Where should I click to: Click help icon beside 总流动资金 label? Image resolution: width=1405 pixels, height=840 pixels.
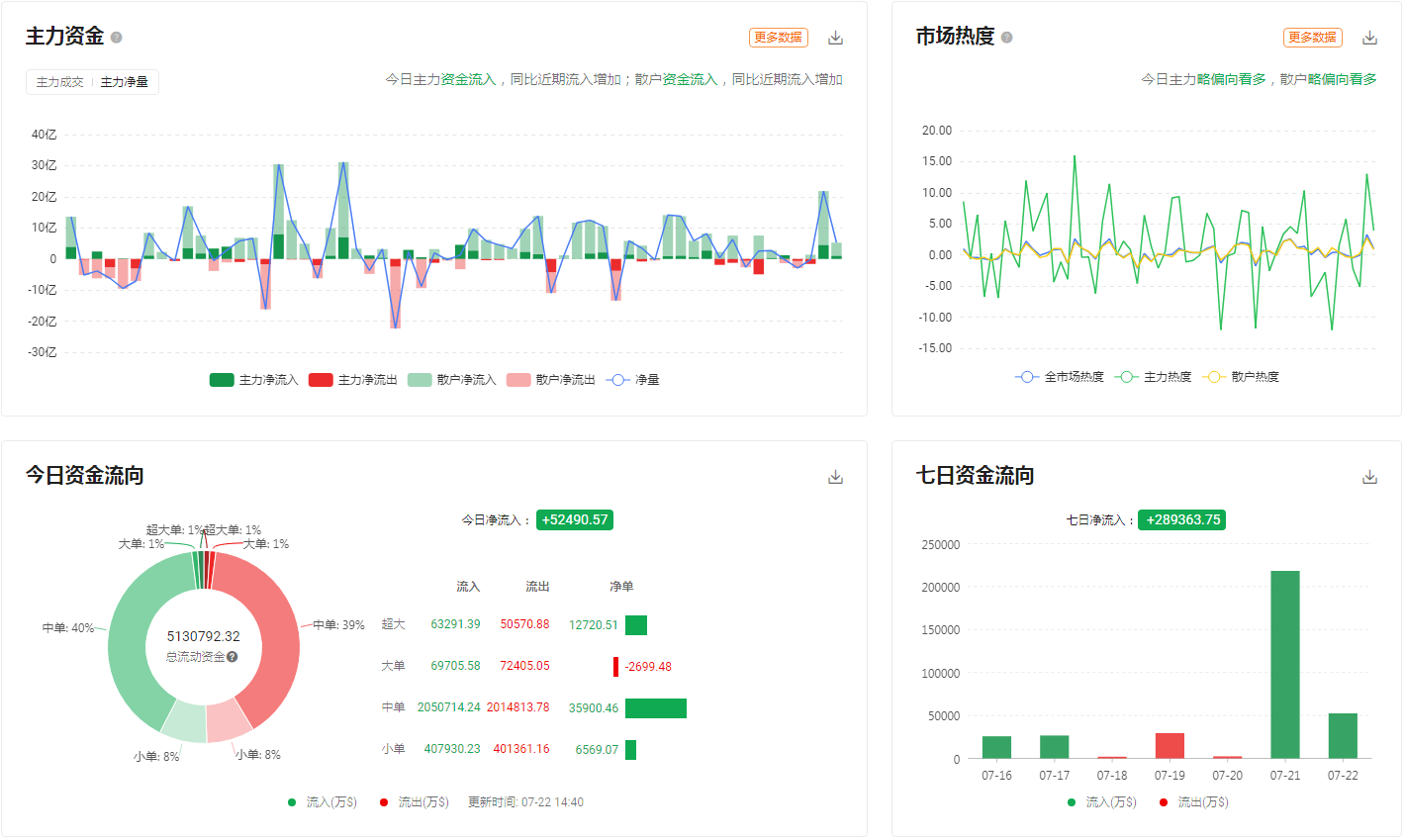(233, 657)
